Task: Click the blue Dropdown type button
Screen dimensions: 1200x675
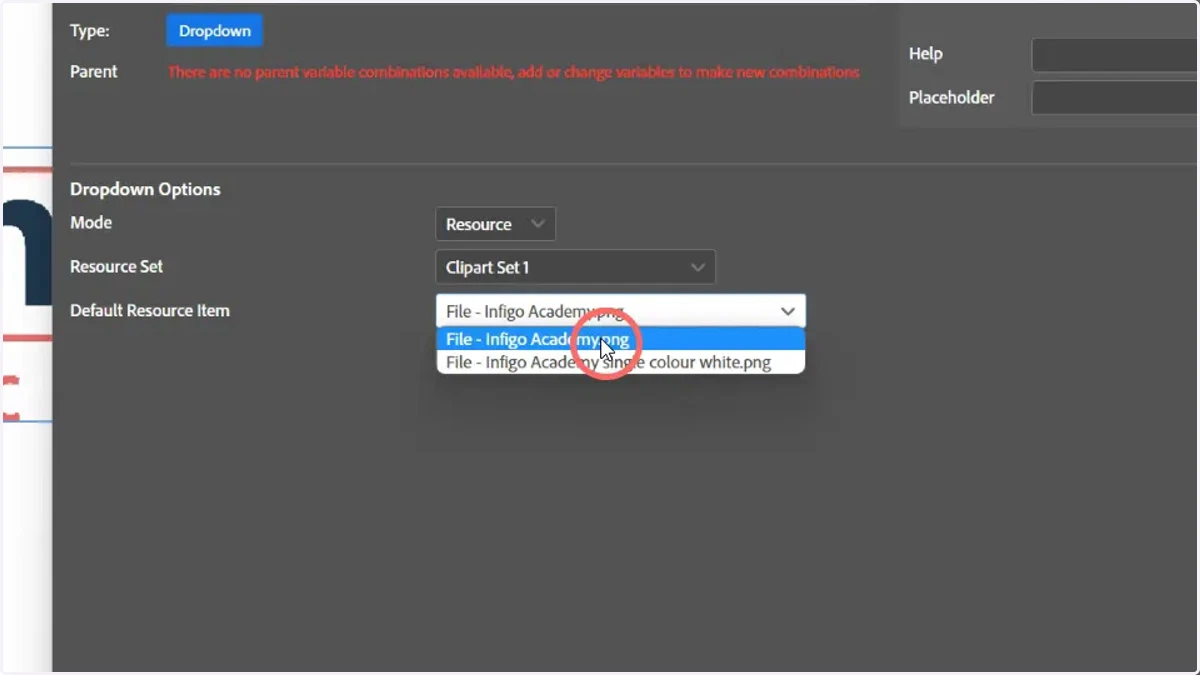Action: coord(214,31)
